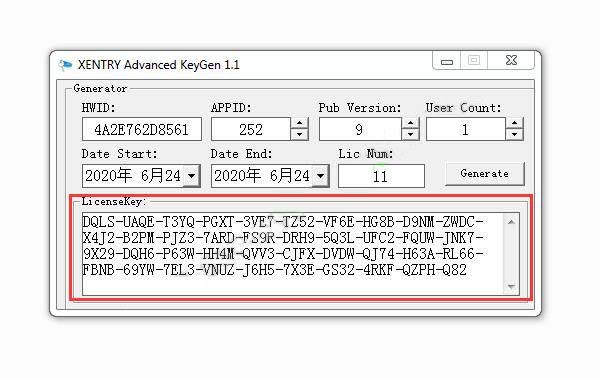The image size is (600, 380).
Task: Click the Generate button
Action: click(484, 174)
